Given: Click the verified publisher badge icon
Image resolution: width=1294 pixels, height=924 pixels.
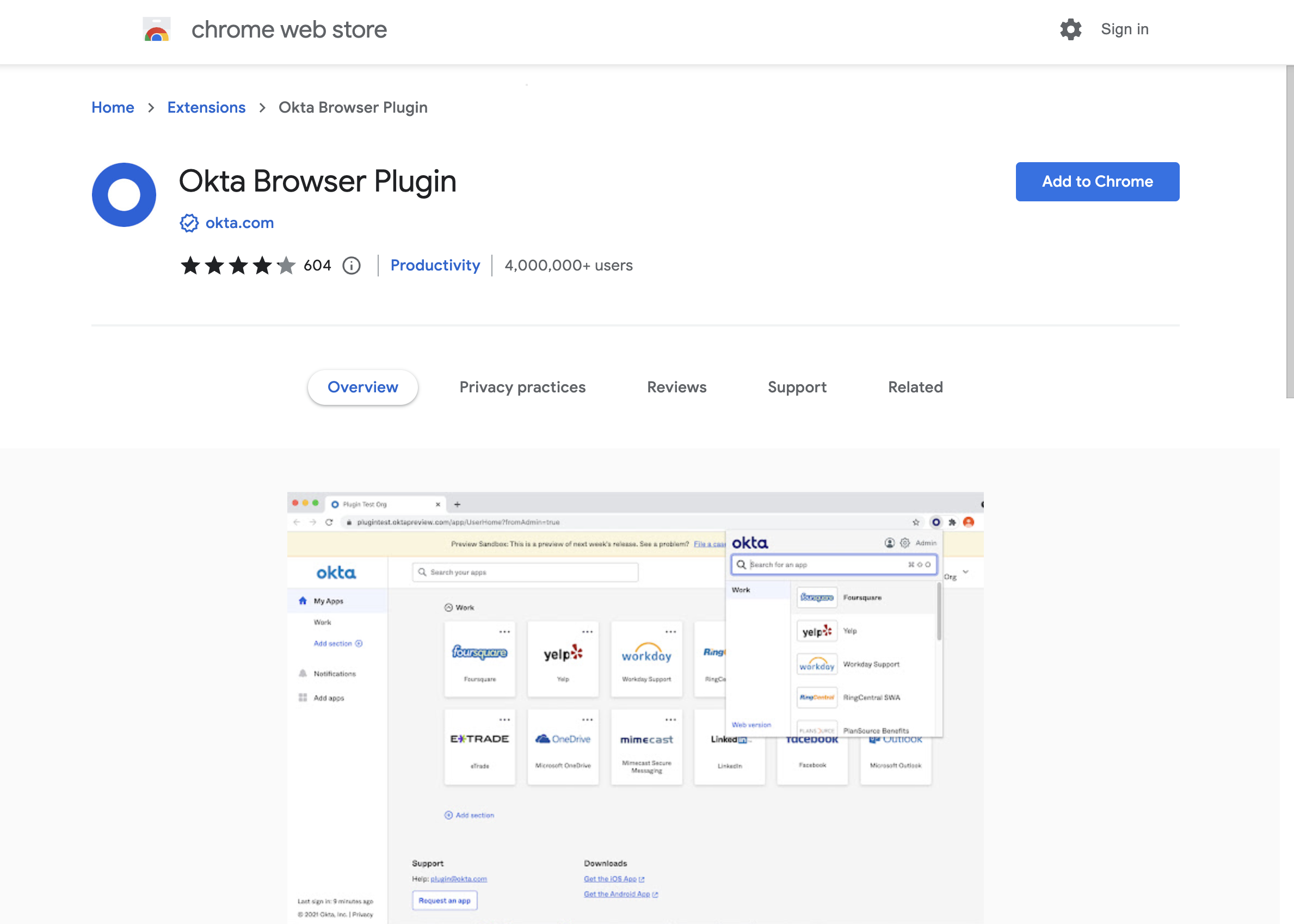Looking at the screenshot, I should click(189, 223).
